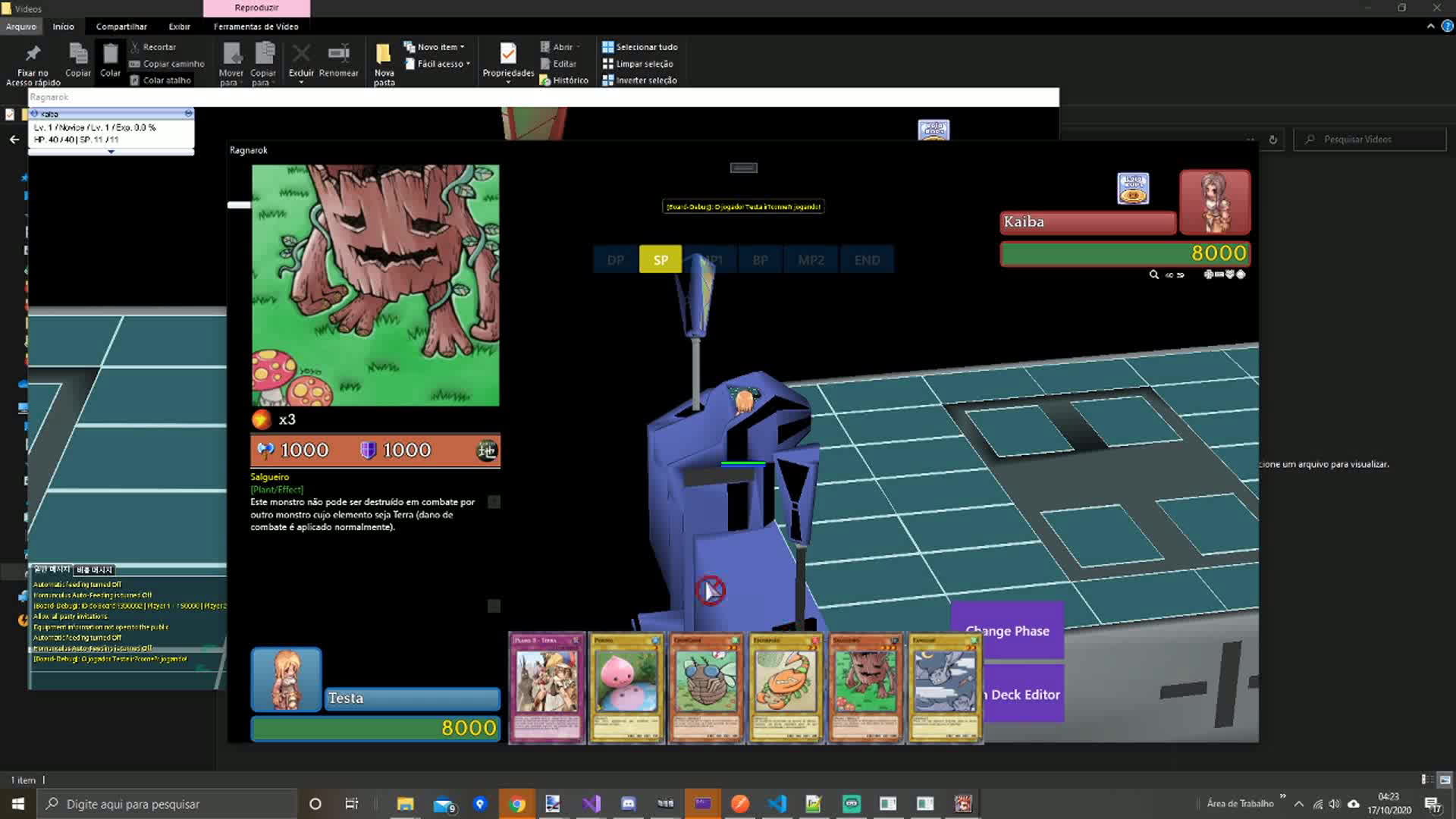Click Testa's character avatar portrait

[x=286, y=679]
